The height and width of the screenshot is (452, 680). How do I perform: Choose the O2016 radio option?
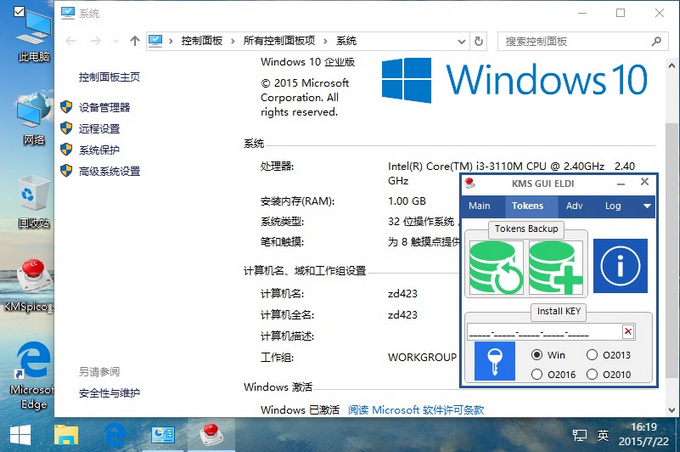pyautogui.click(x=537, y=374)
